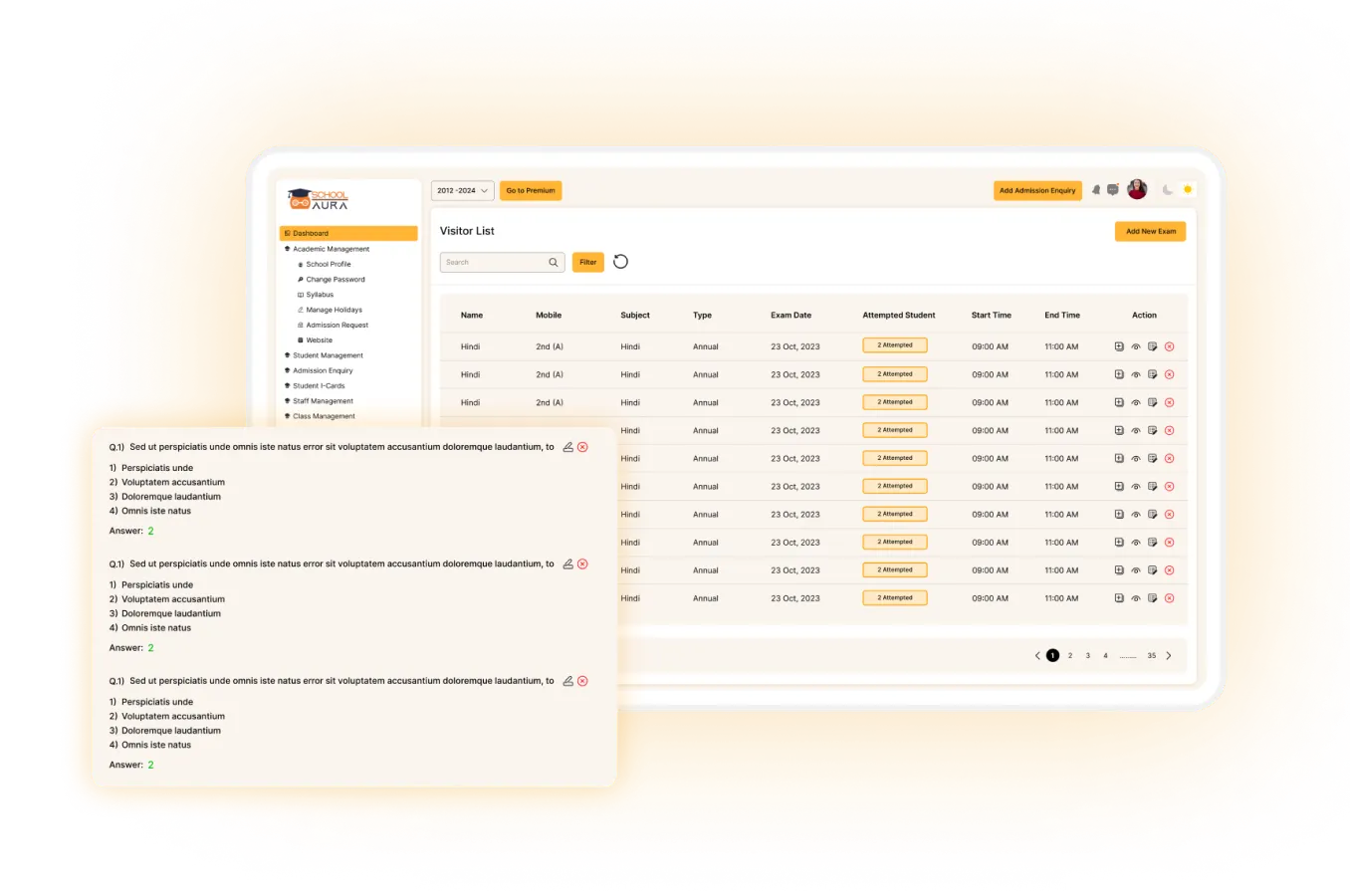This screenshot has height=896, width=1350.
Task: Click the Go to Premium button
Action: click(531, 190)
